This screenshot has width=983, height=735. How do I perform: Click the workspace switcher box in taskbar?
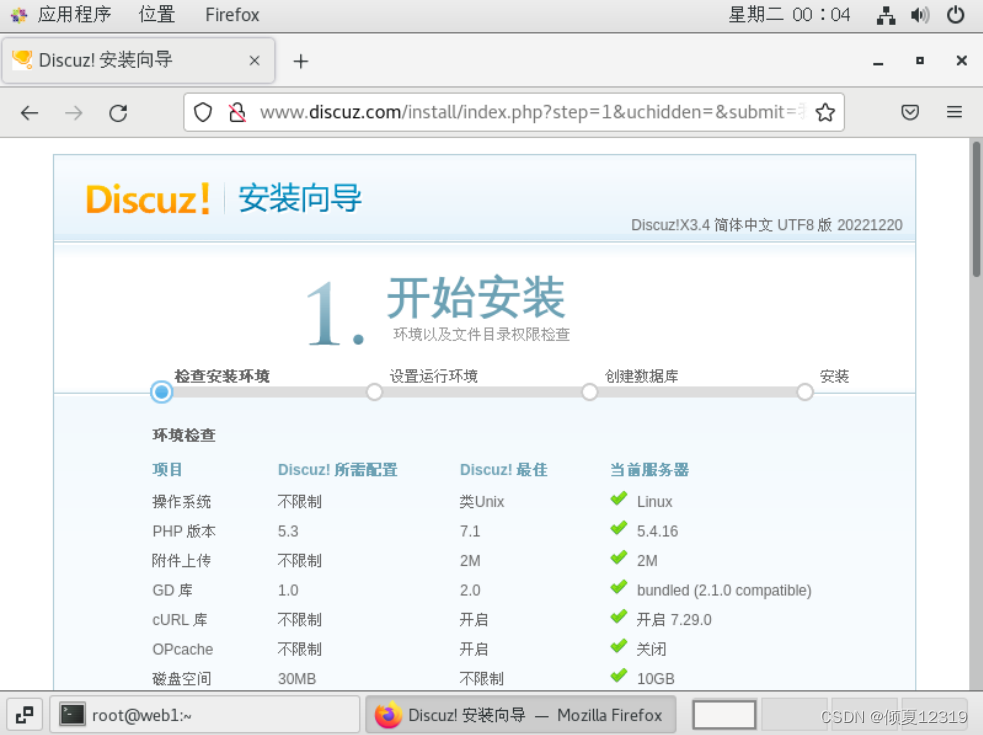pyautogui.click(x=723, y=714)
